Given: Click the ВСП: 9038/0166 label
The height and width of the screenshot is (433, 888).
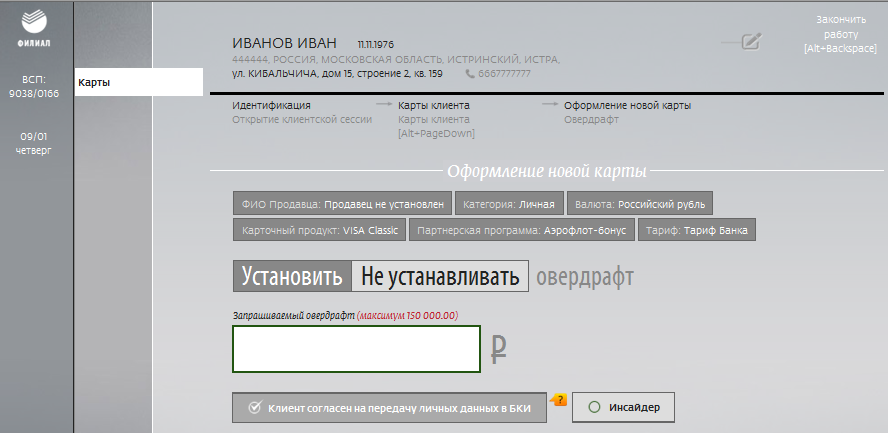Looking at the screenshot, I should coord(34,87).
